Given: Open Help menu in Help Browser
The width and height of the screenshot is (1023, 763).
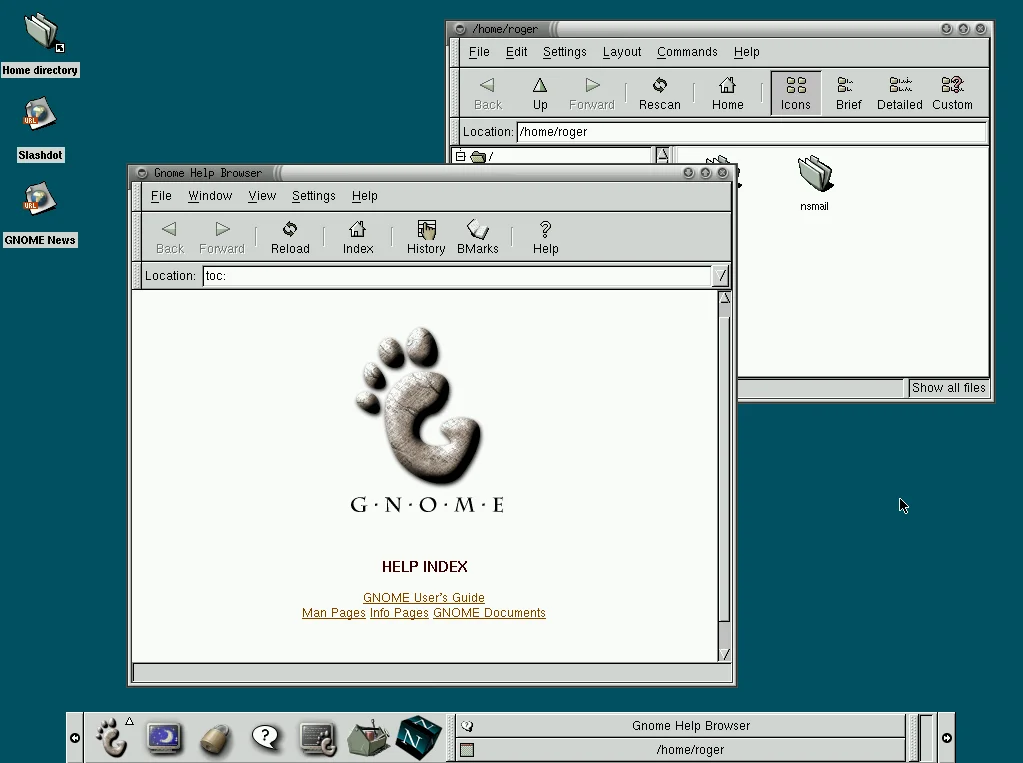Looking at the screenshot, I should (x=365, y=196).
